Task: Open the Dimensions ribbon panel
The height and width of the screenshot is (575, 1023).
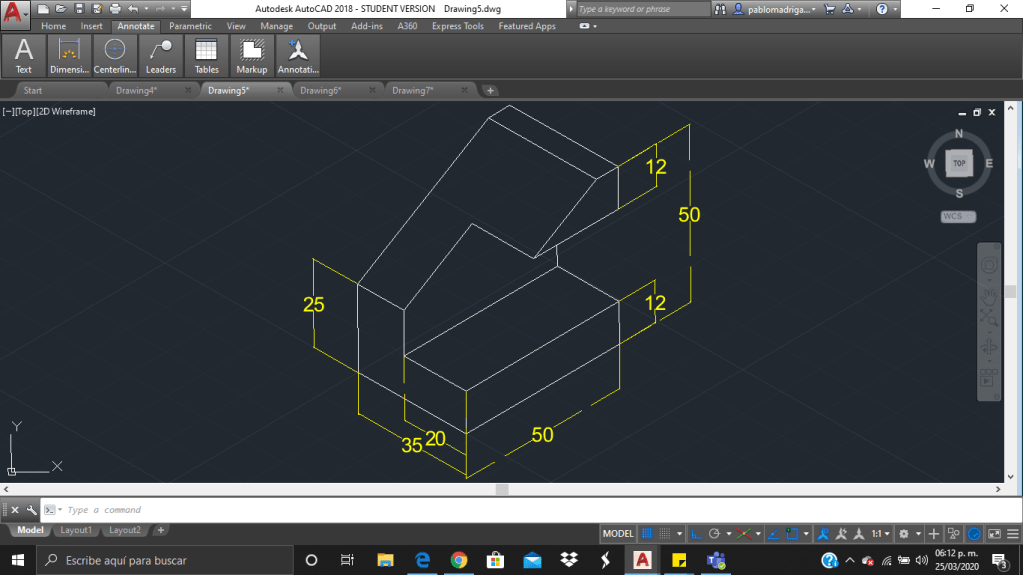Action: pyautogui.click(x=69, y=56)
